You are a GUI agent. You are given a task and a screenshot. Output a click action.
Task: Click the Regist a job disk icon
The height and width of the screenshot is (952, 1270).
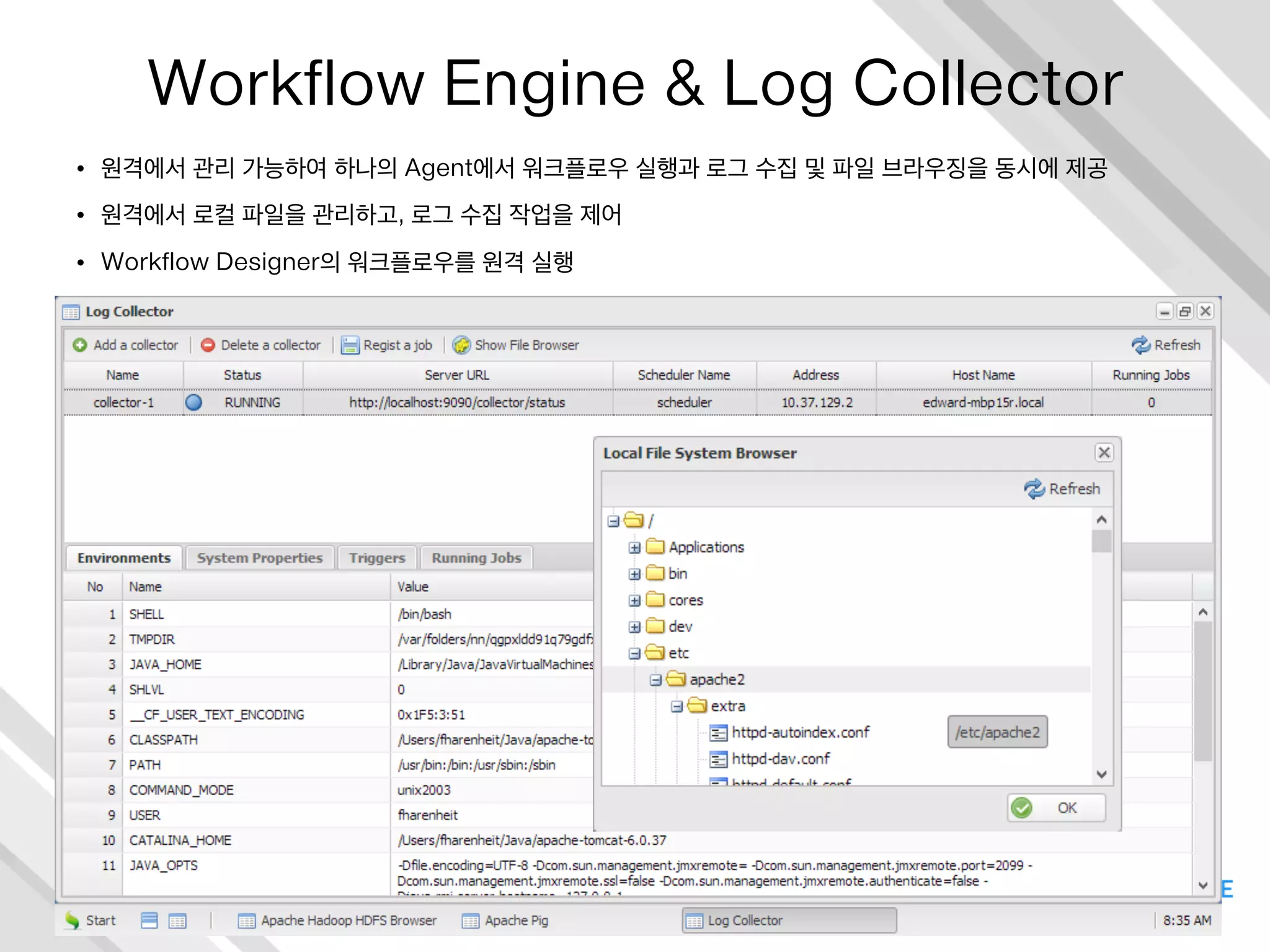click(x=350, y=345)
